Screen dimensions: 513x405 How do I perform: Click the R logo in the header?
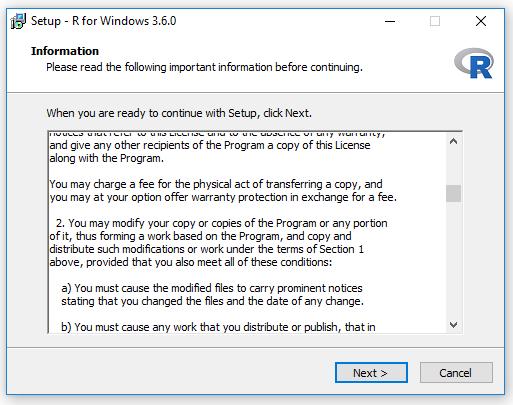[x=474, y=63]
